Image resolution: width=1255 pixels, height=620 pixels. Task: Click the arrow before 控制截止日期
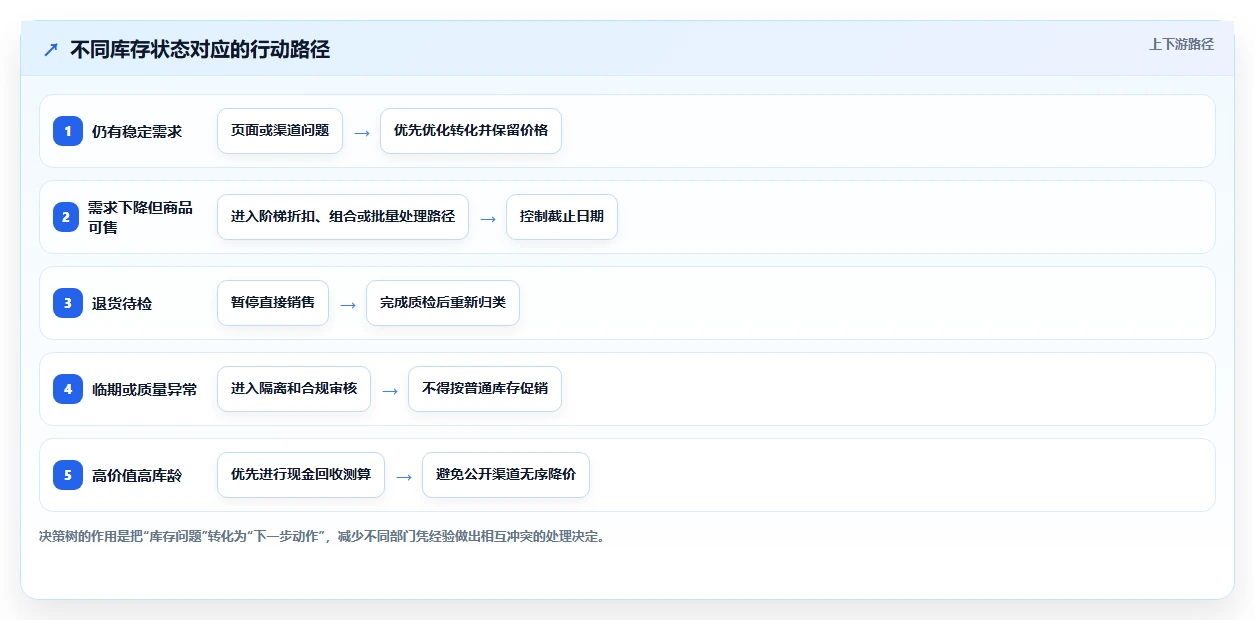pyautogui.click(x=487, y=218)
